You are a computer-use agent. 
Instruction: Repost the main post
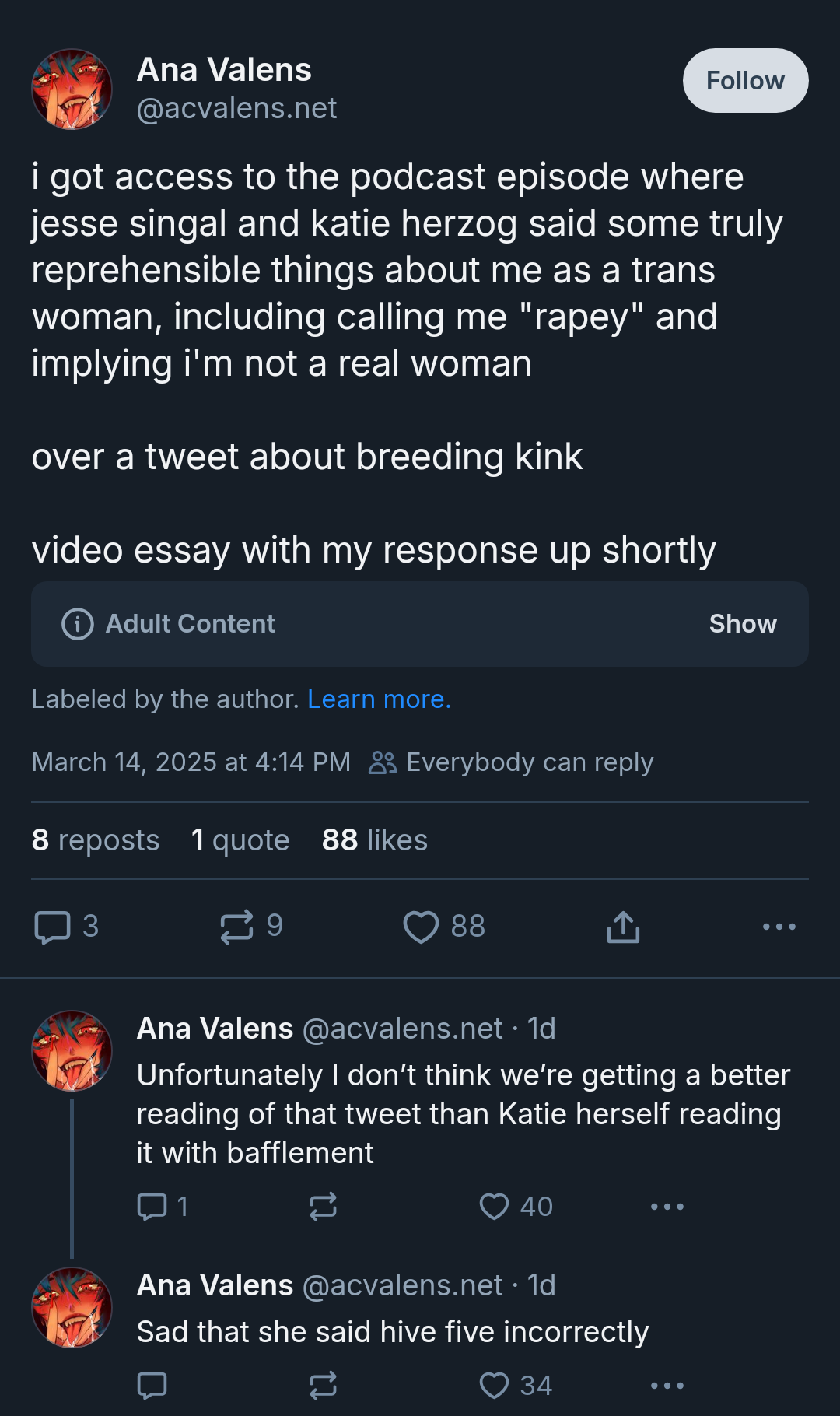236,927
